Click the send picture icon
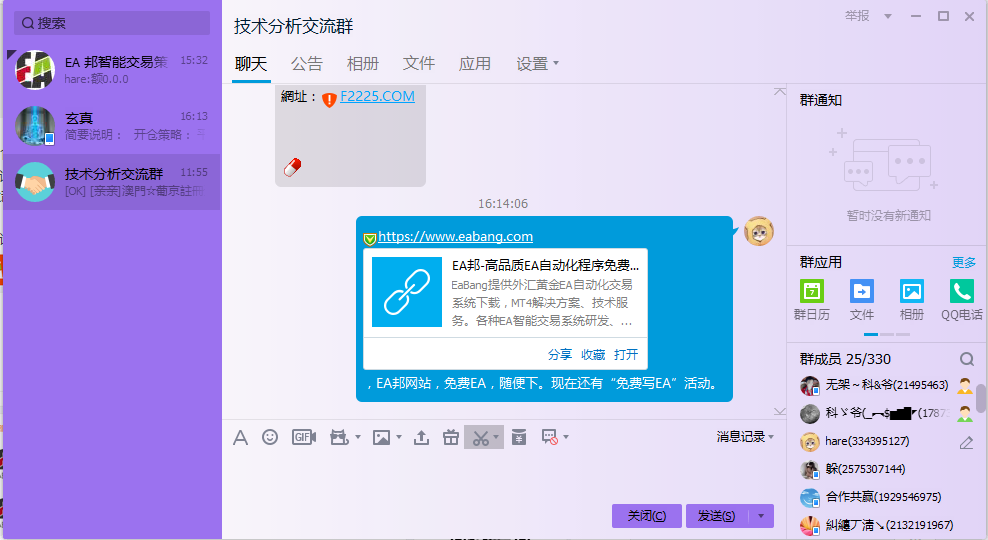The height and width of the screenshot is (540, 988). (x=381, y=437)
